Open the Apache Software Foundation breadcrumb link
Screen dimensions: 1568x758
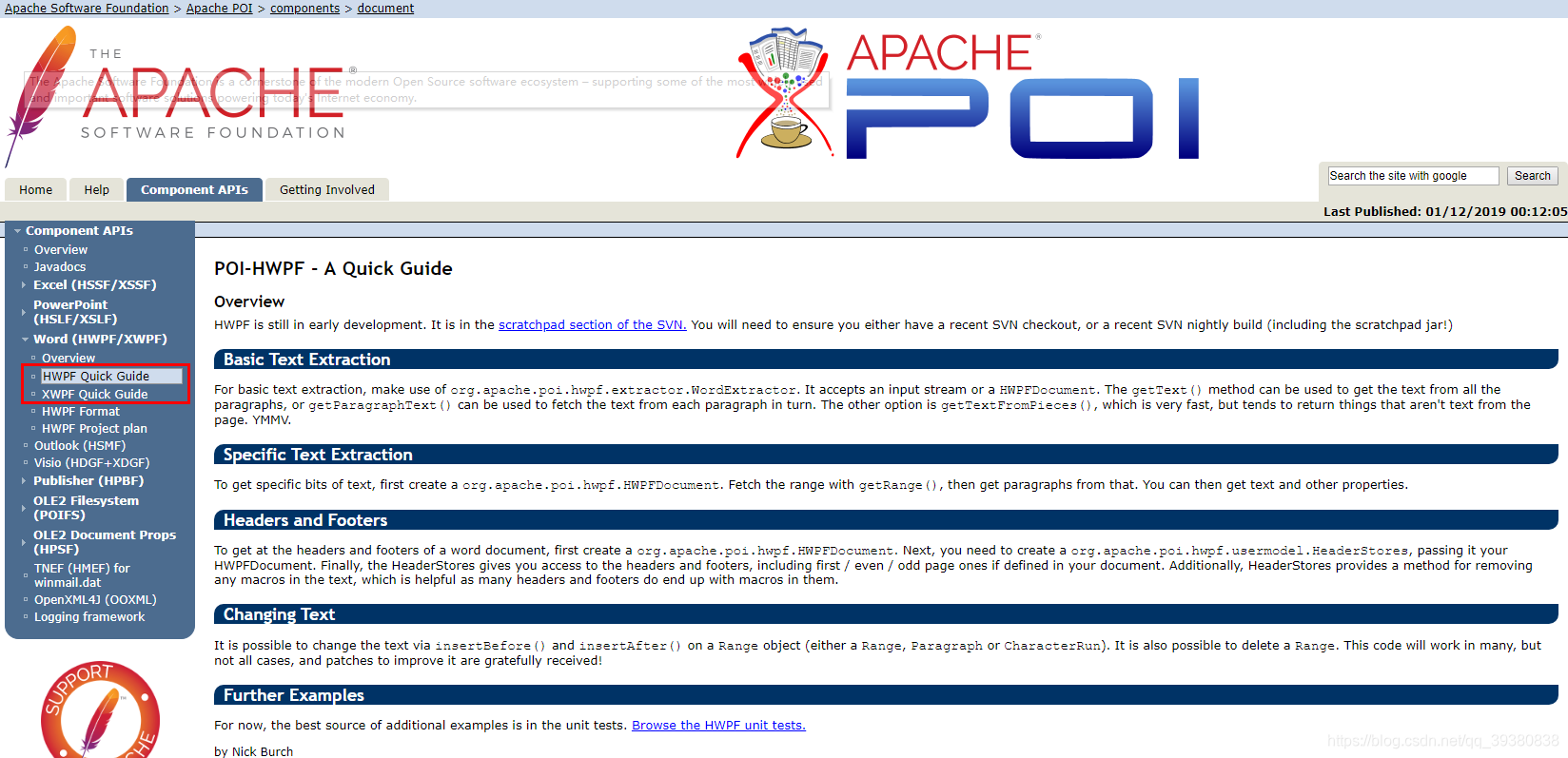click(87, 9)
